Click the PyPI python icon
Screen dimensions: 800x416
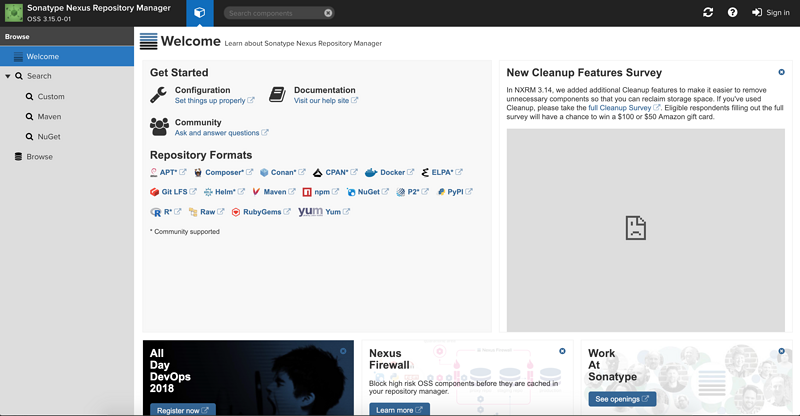pos(441,192)
